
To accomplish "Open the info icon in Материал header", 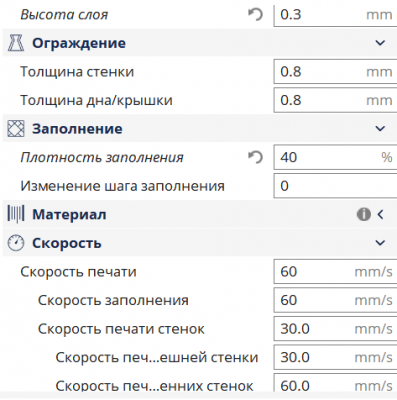I will [364, 214].
